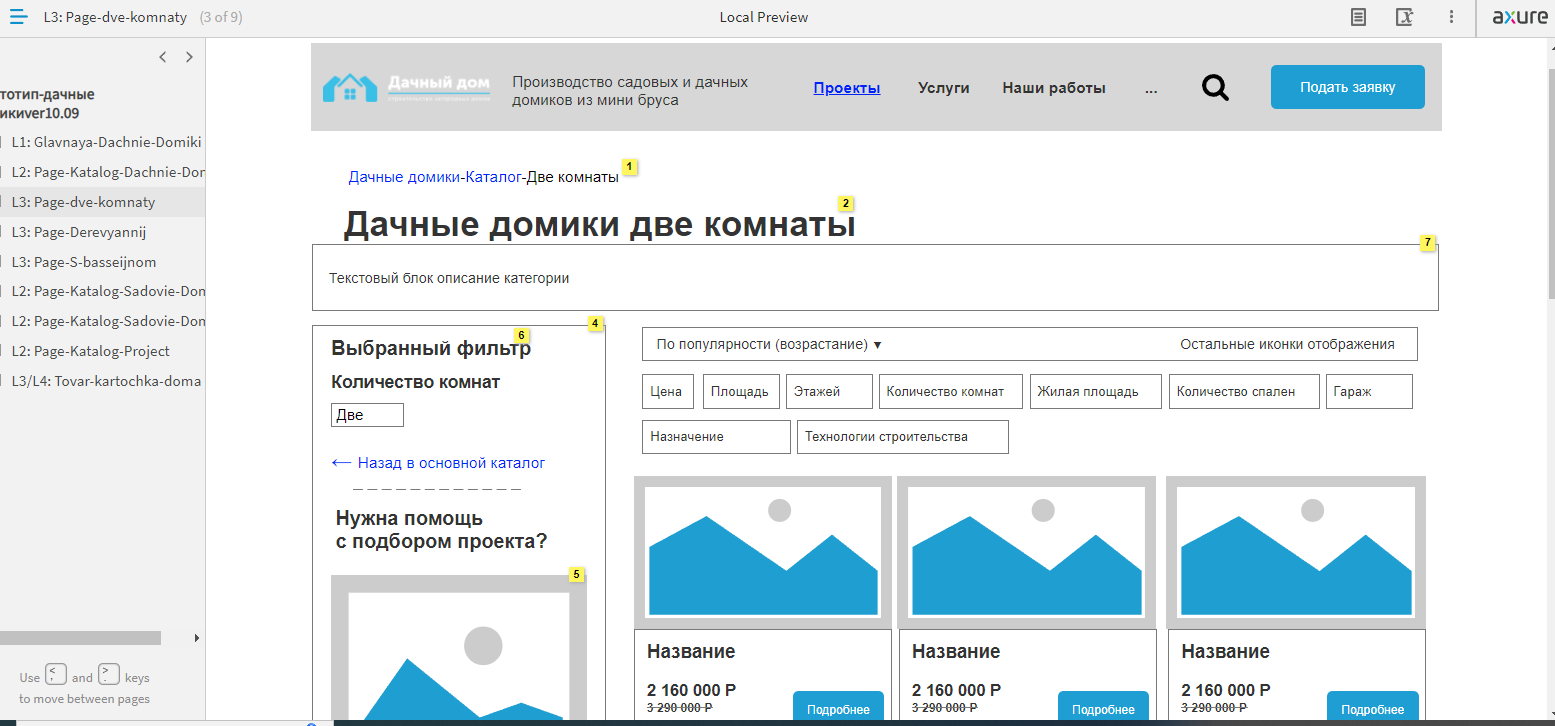Open the Этажей filter box

[x=829, y=392]
